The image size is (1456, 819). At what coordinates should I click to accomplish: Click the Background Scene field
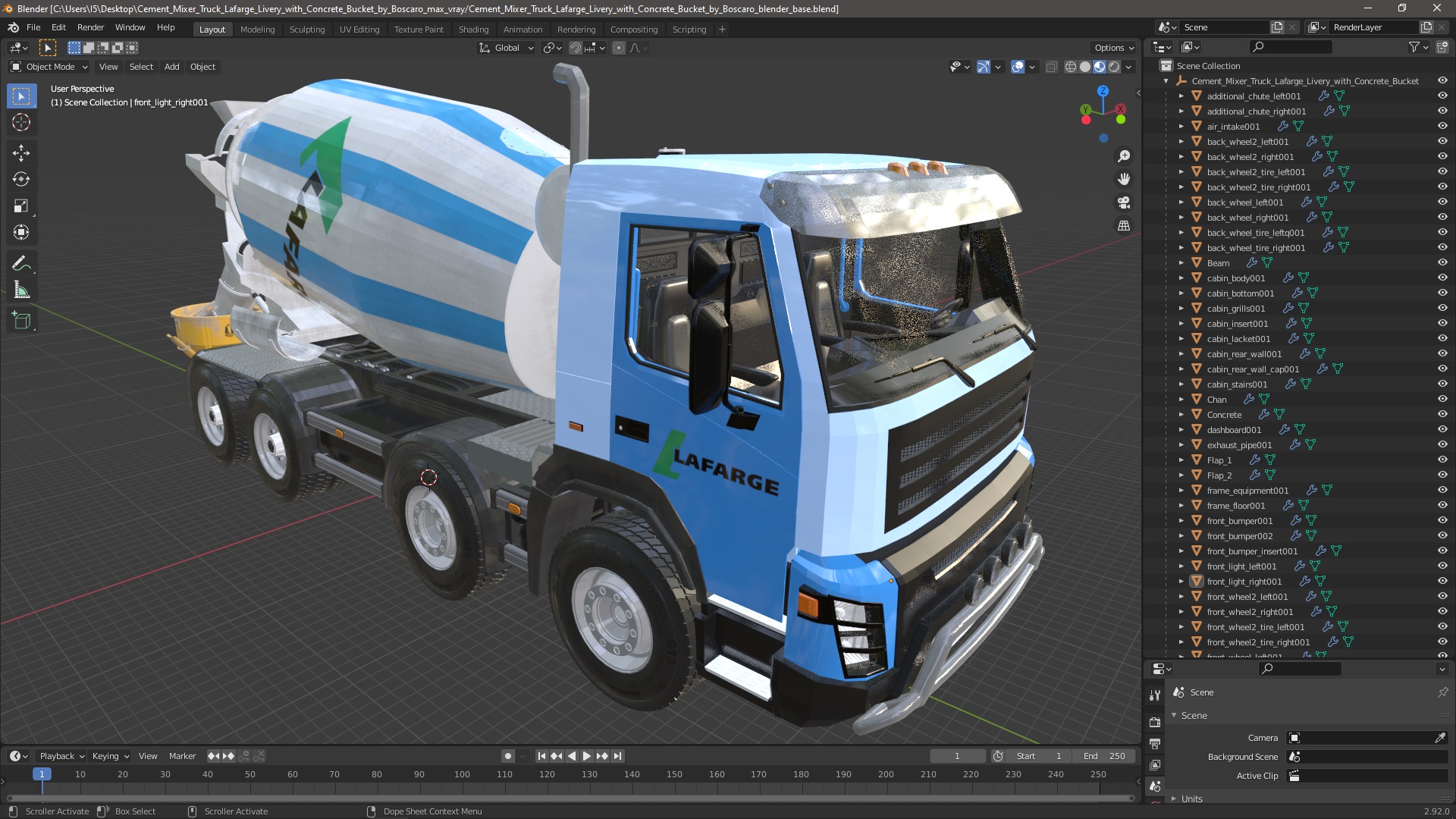coord(1368,757)
